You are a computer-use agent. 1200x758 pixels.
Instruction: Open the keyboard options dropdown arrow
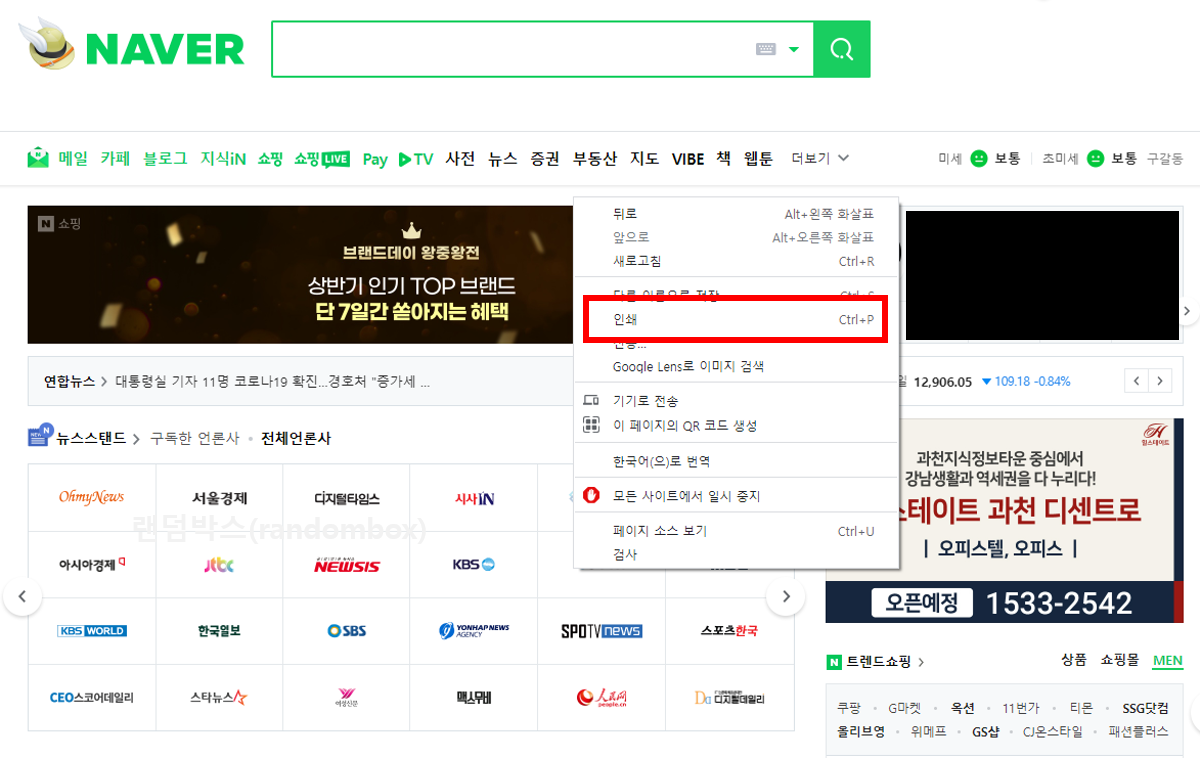click(x=794, y=48)
